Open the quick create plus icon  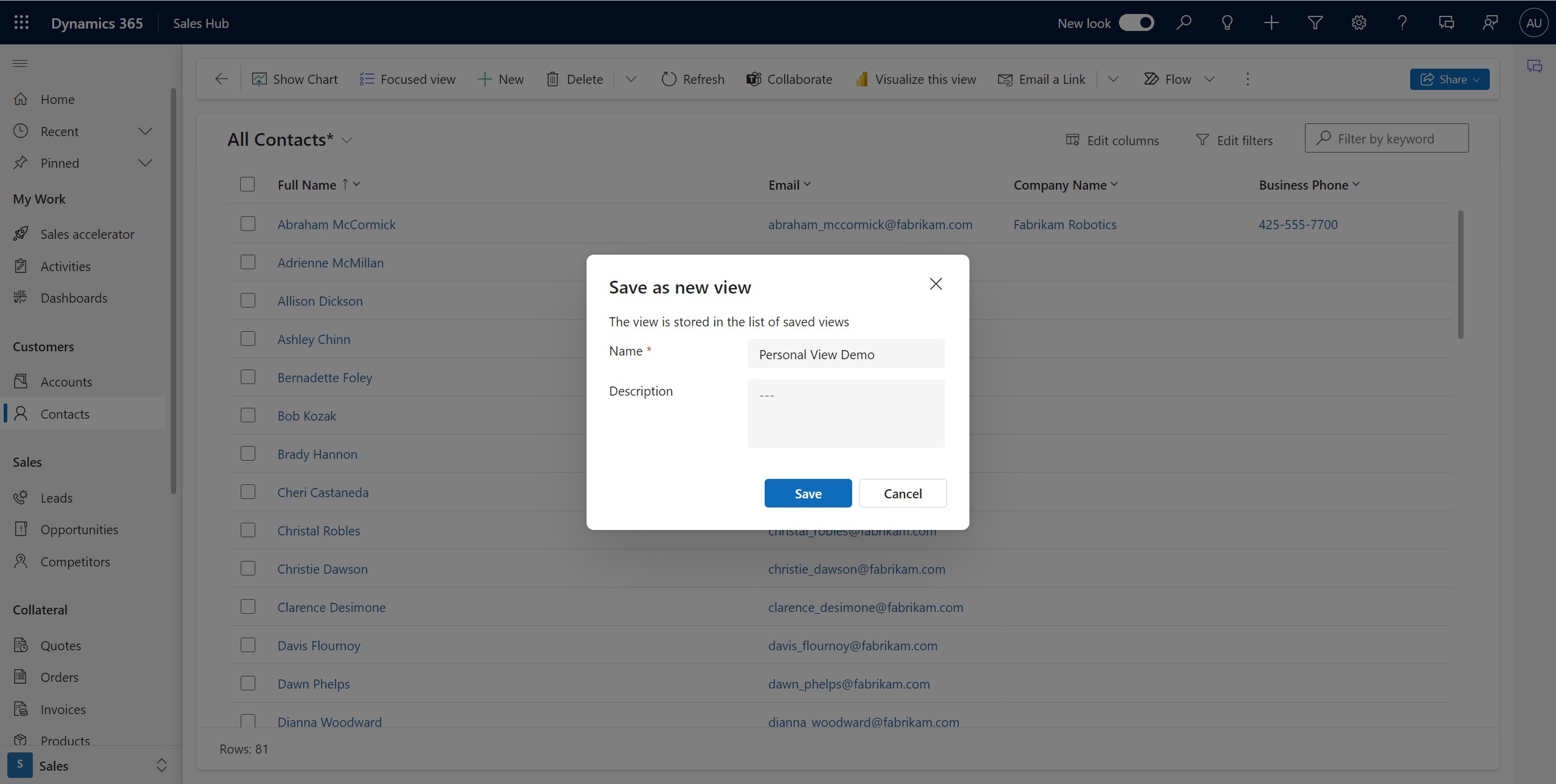[x=1271, y=22]
